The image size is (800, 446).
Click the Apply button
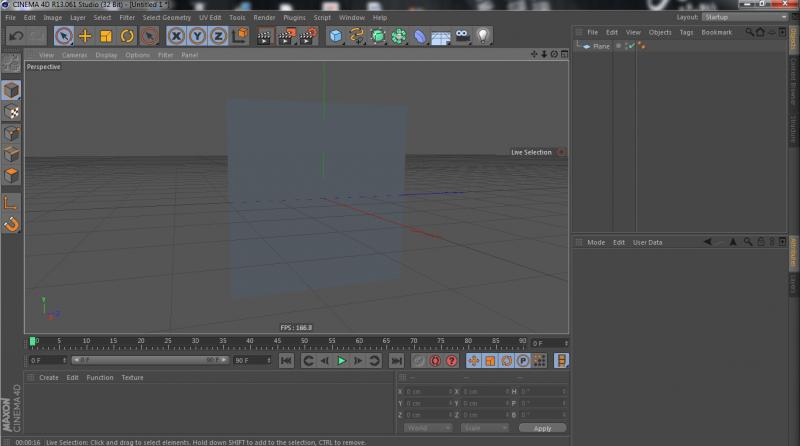tap(542, 428)
